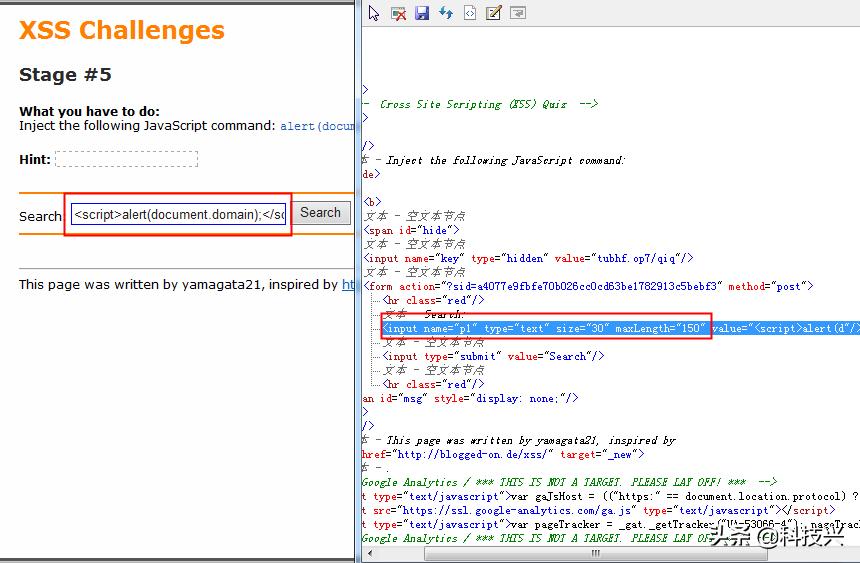Select the 'Search:' text node under the form
The height and width of the screenshot is (563, 860).
click(423, 314)
